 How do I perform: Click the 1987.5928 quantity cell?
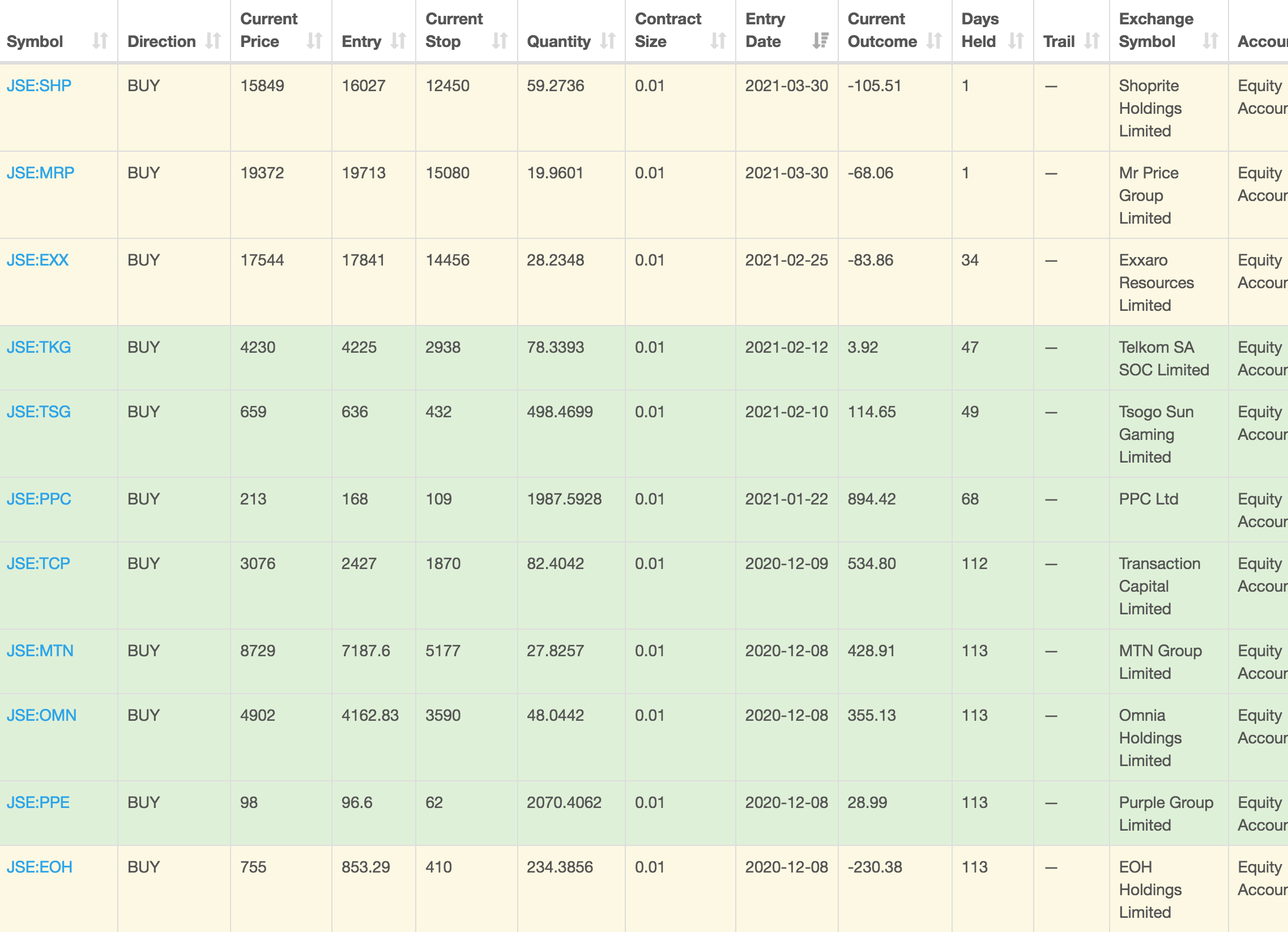(572, 510)
